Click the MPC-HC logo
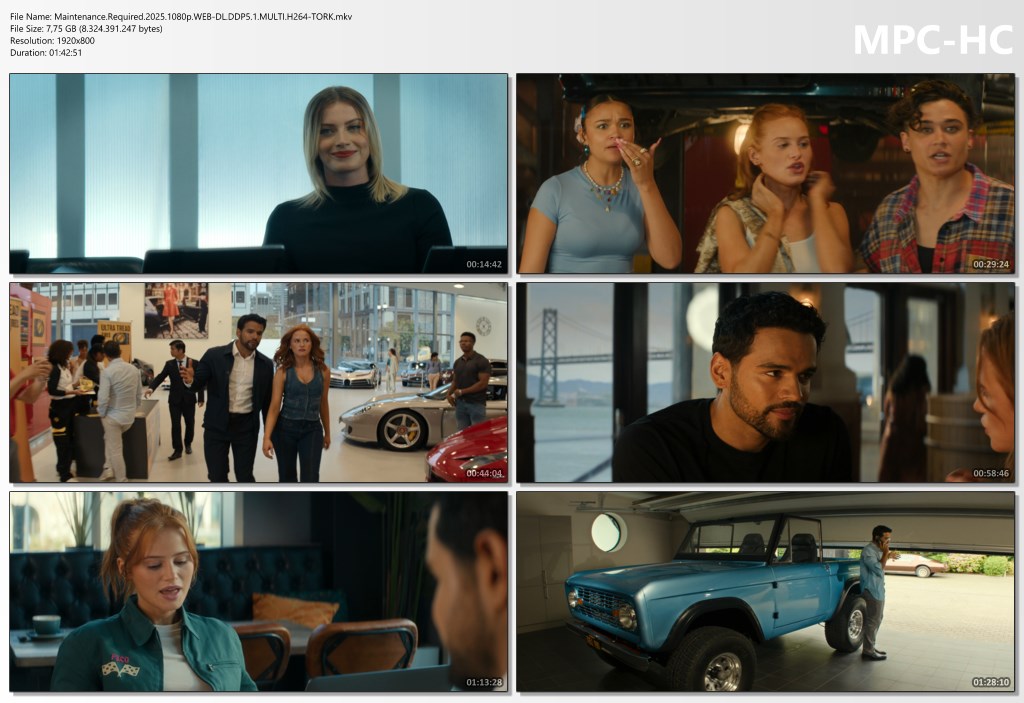The height and width of the screenshot is (703, 1024). click(931, 40)
